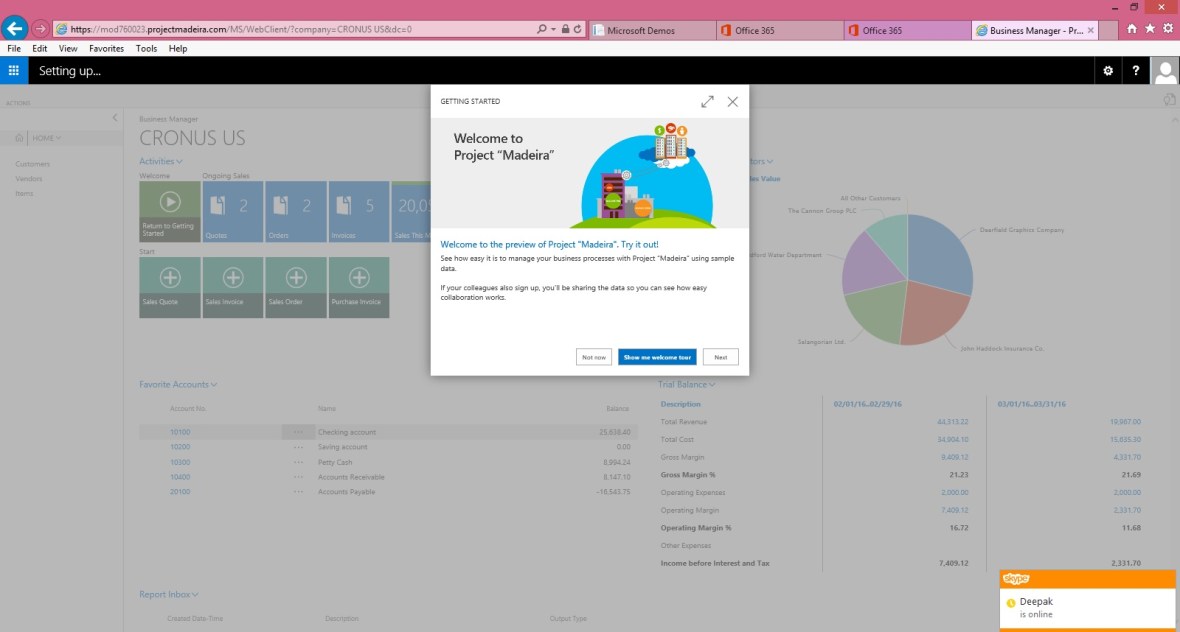Image resolution: width=1180 pixels, height=632 pixels.
Task: Expand the Activities dropdown
Action: [x=161, y=161]
